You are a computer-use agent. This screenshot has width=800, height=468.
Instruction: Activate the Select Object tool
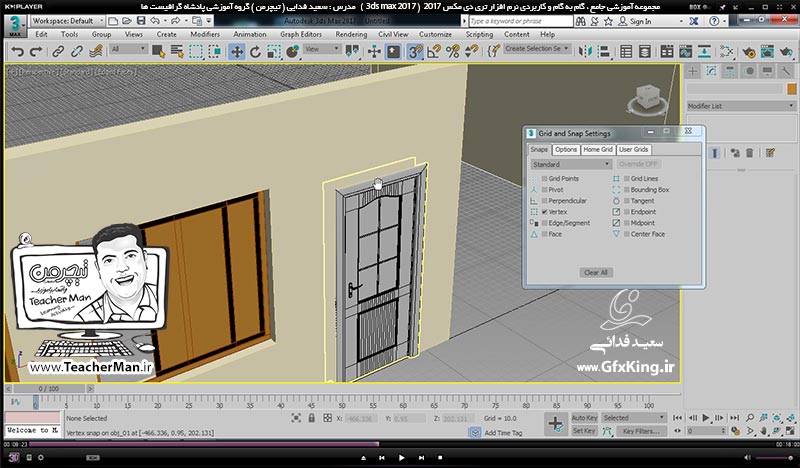158,52
